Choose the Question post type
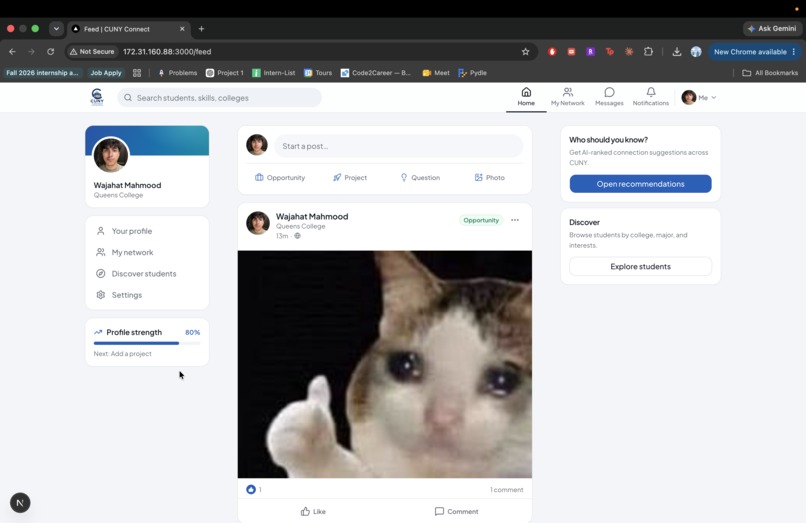 420,177
